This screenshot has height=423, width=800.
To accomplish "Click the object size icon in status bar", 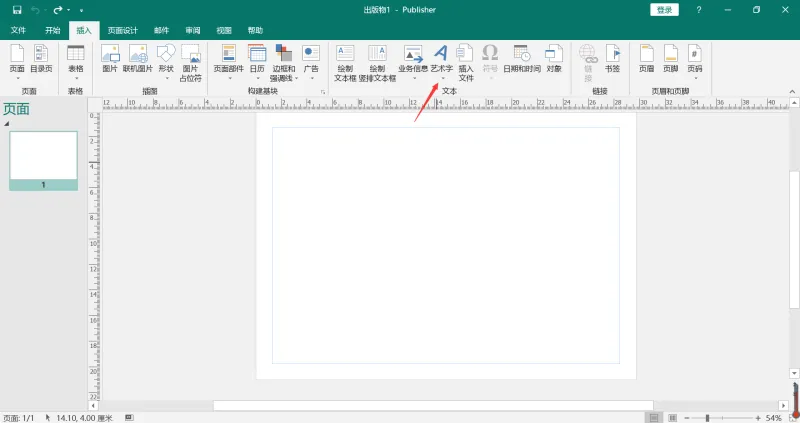I will pos(130,417).
